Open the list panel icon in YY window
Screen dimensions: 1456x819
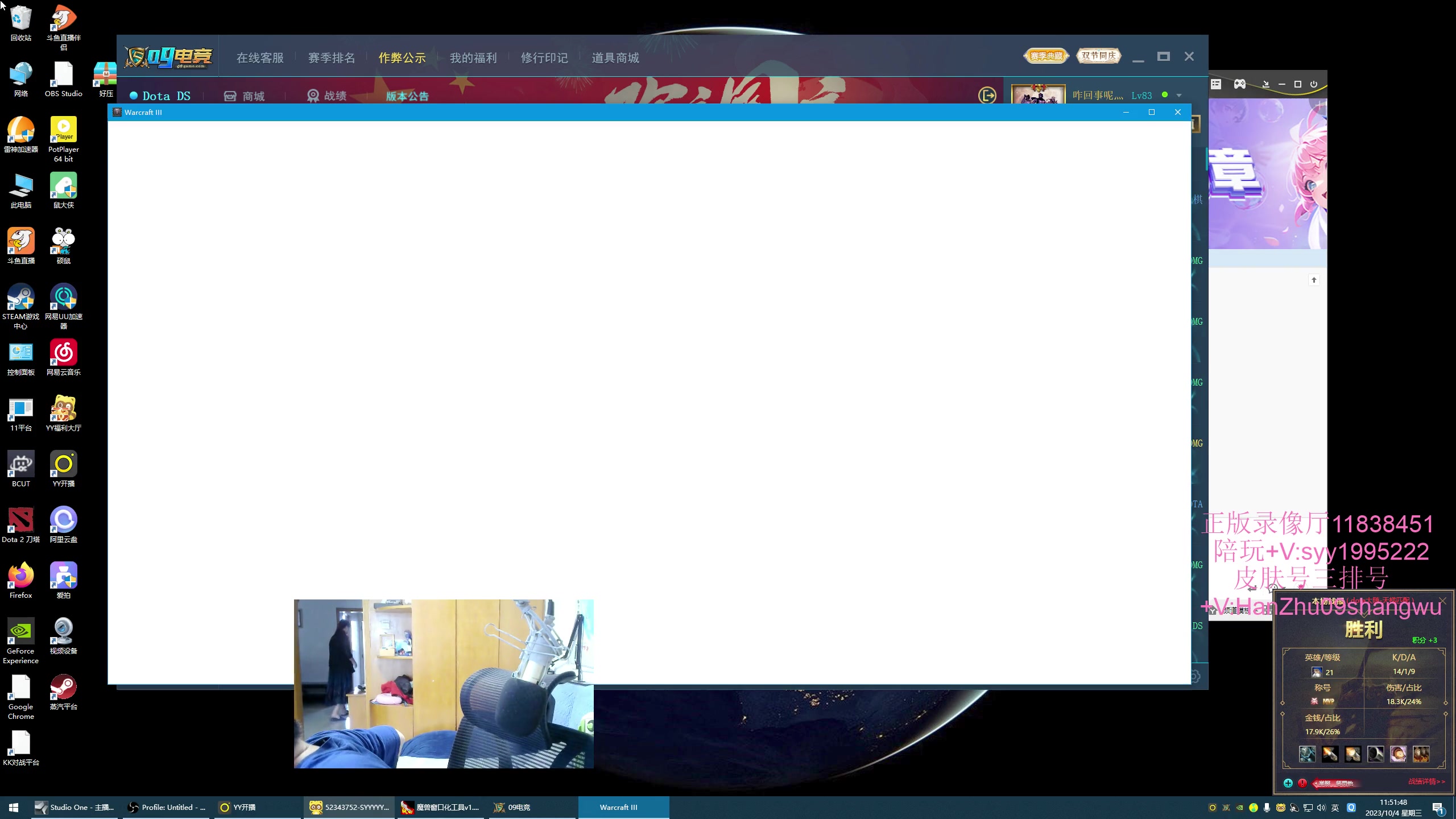1216,84
